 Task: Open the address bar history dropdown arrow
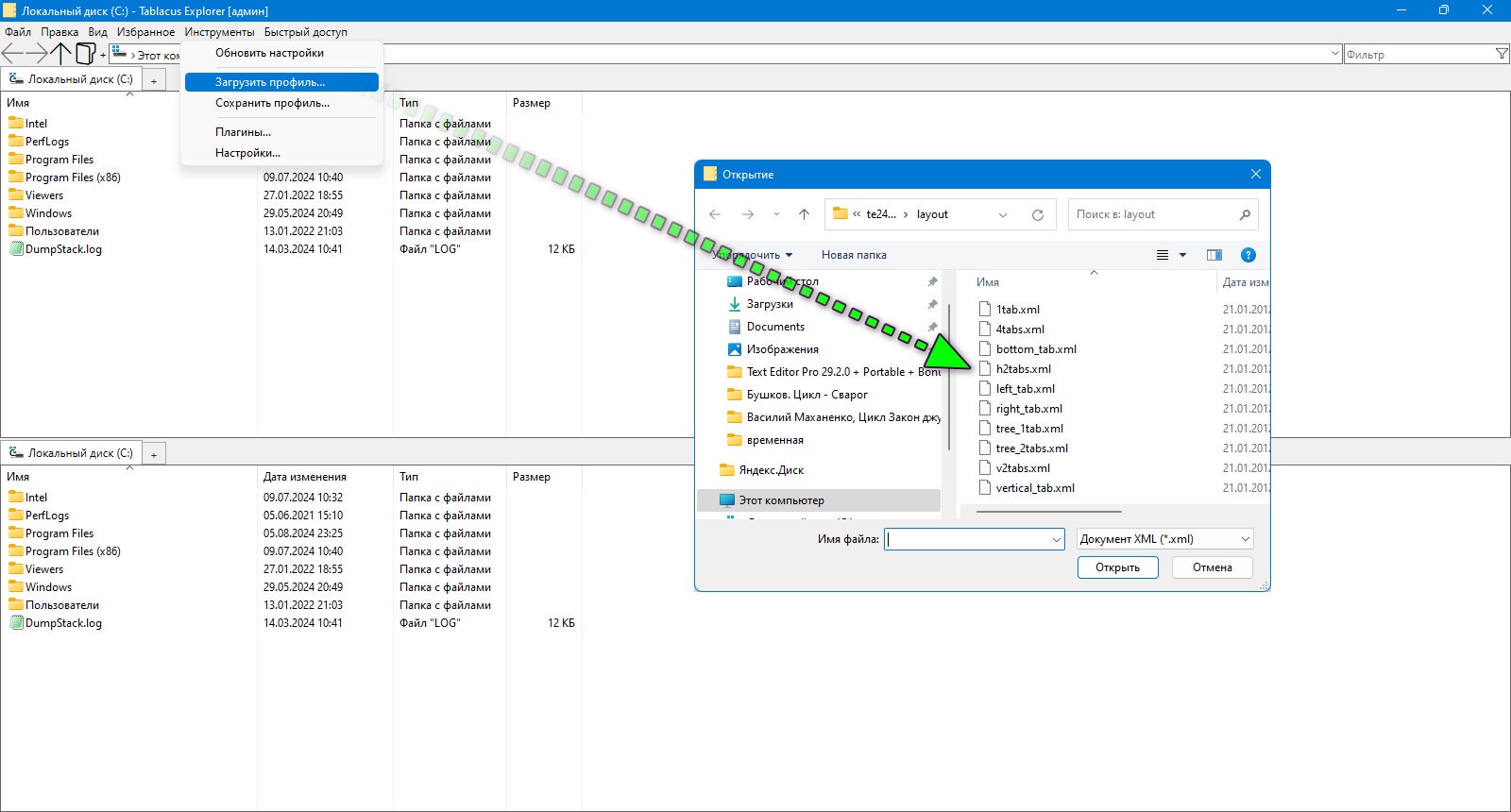tap(1334, 55)
